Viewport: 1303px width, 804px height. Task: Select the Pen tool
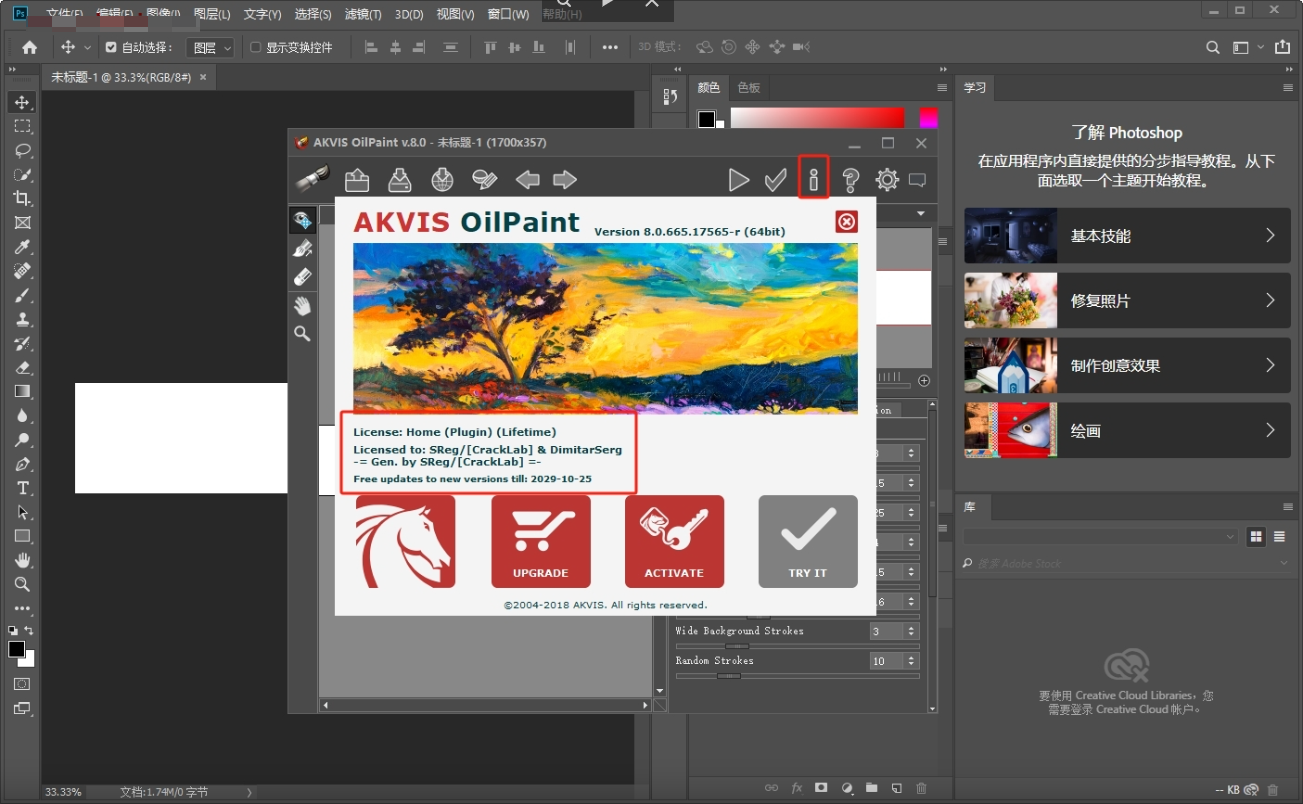tap(22, 464)
